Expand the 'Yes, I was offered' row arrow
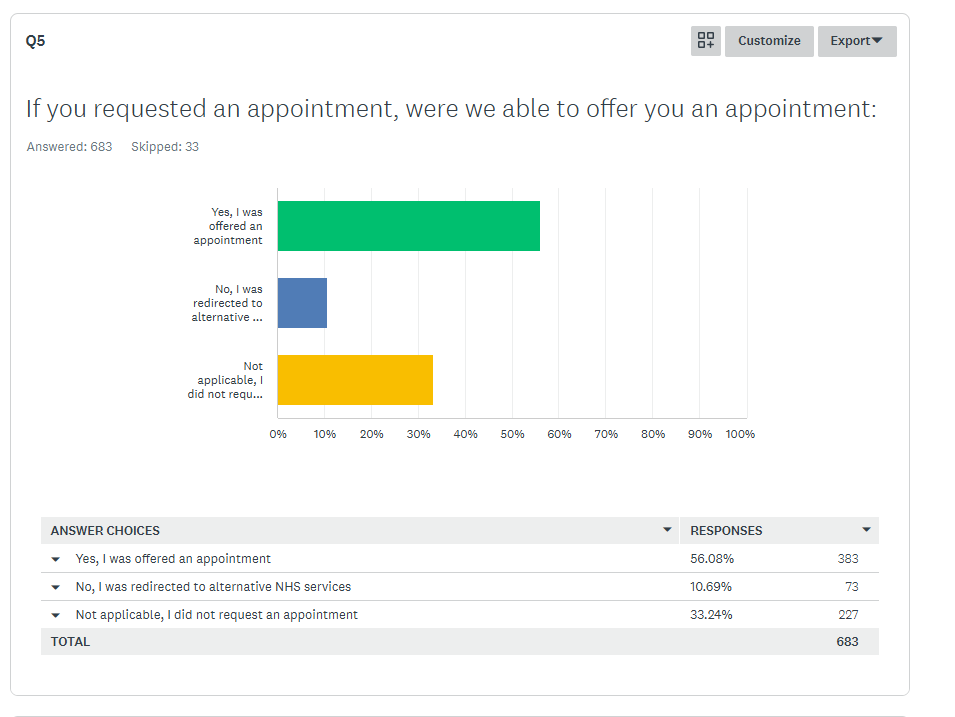This screenshot has width=955, height=717. [x=56, y=559]
